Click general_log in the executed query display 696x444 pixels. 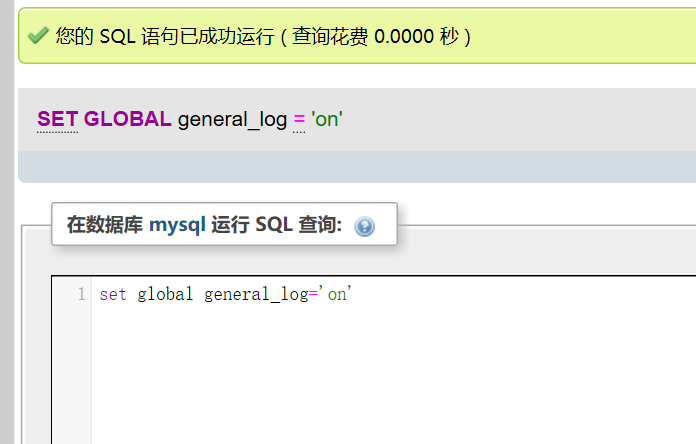click(233, 120)
